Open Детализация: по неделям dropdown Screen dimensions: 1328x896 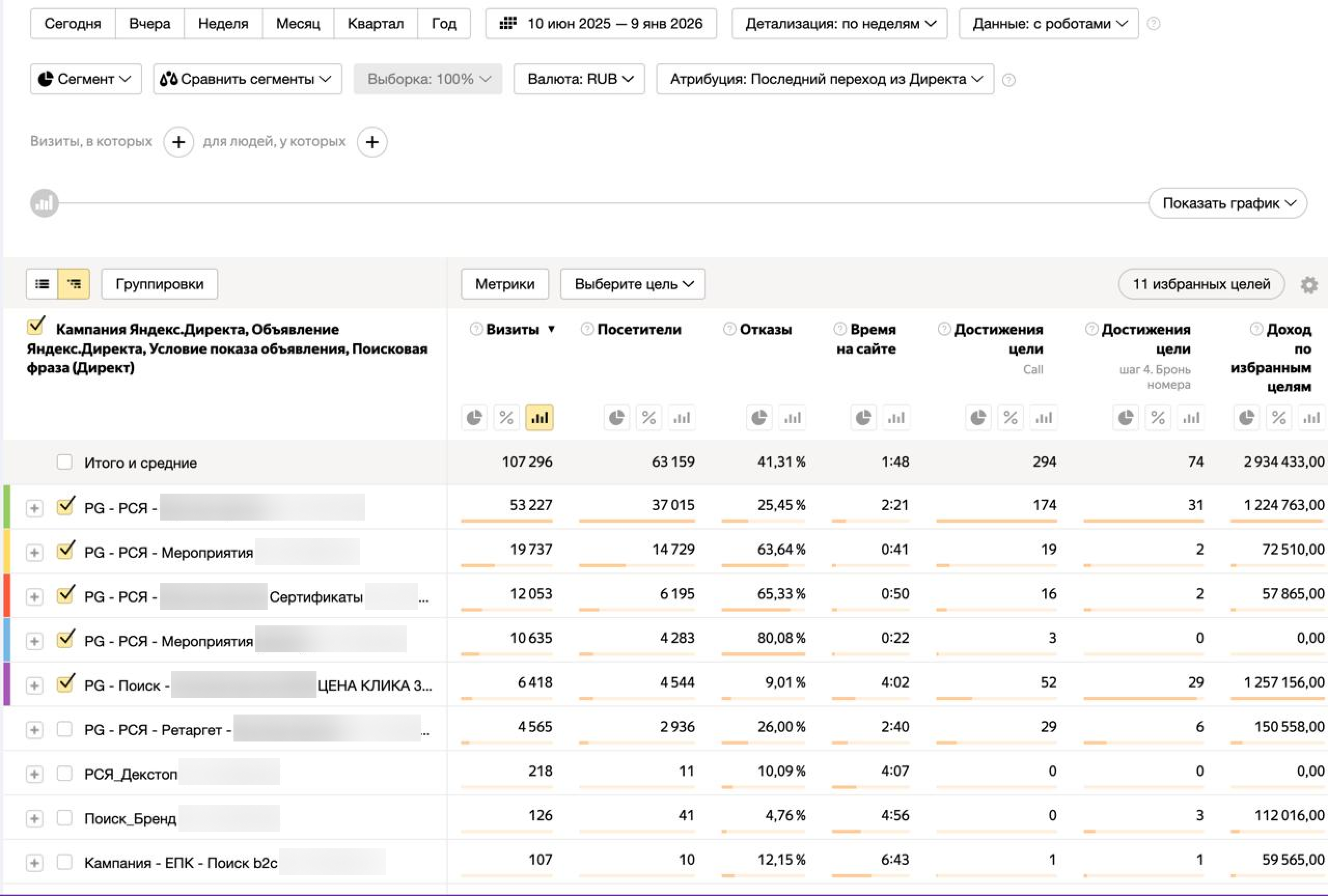coord(839,23)
